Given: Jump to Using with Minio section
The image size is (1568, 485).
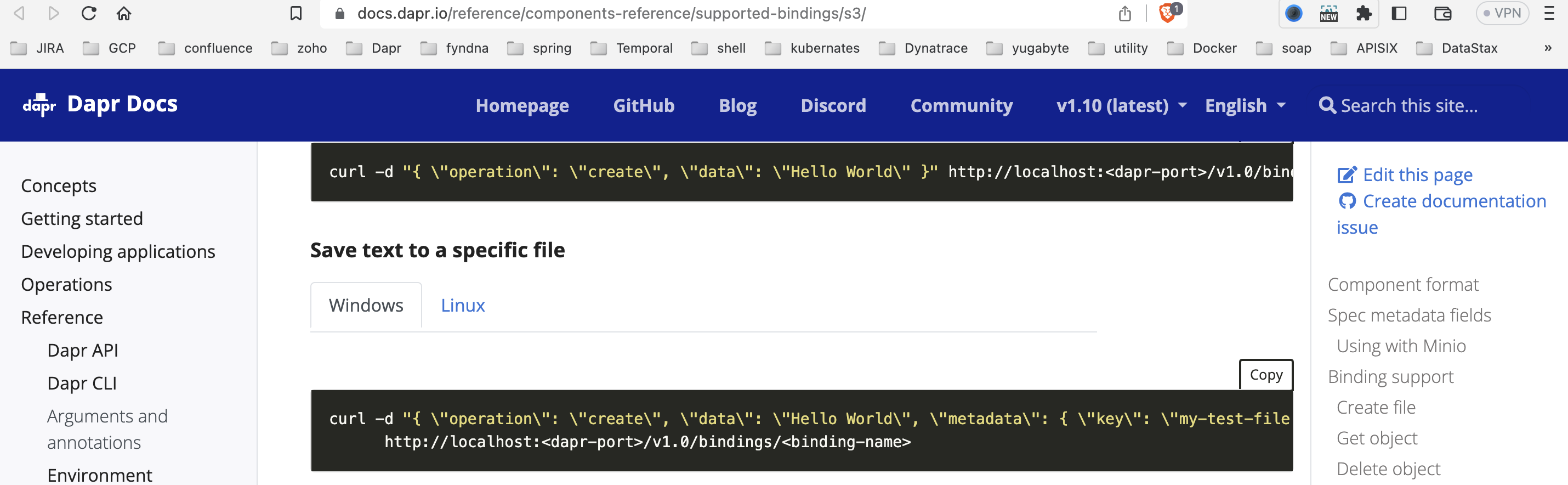Looking at the screenshot, I should point(1401,346).
